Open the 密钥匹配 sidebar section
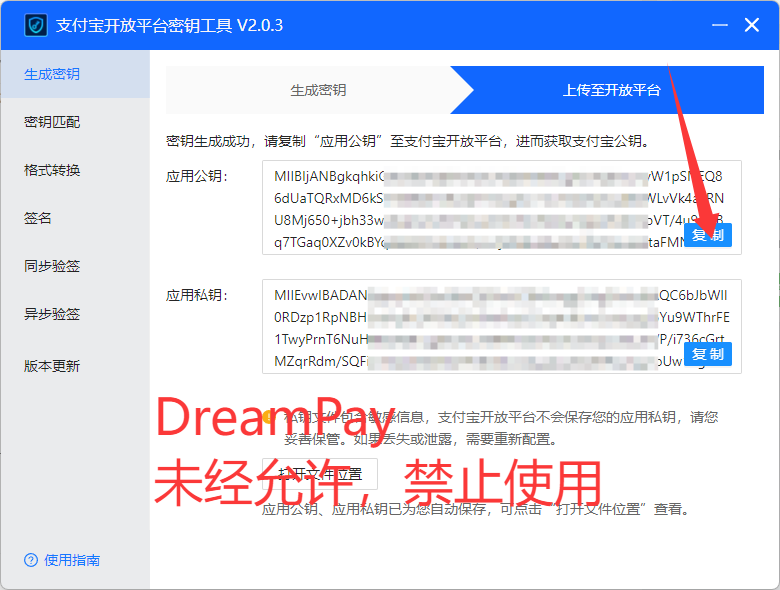This screenshot has width=780, height=590. click(52, 122)
